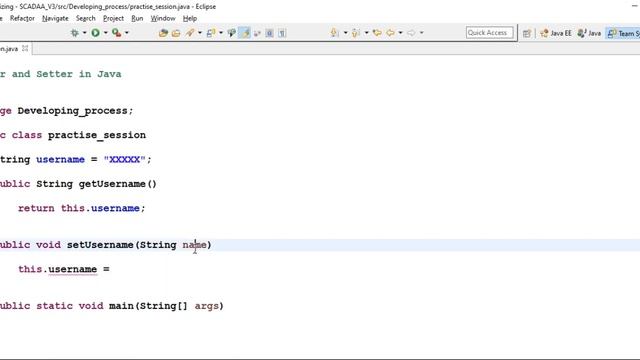Click the Search flashlight icon
Viewport: 640px width, 360px height.
[x=190, y=33]
